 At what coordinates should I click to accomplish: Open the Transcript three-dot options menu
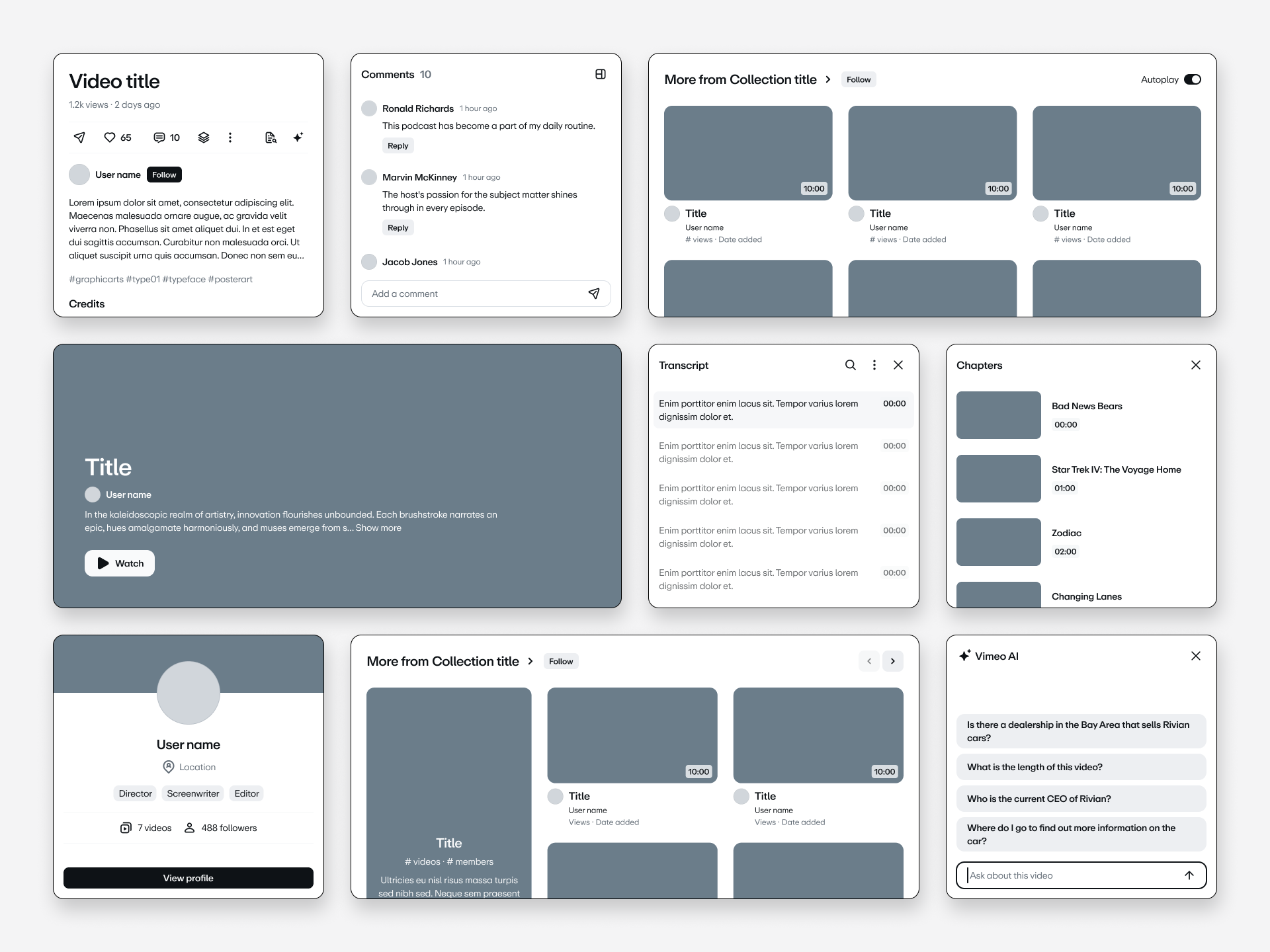(874, 365)
